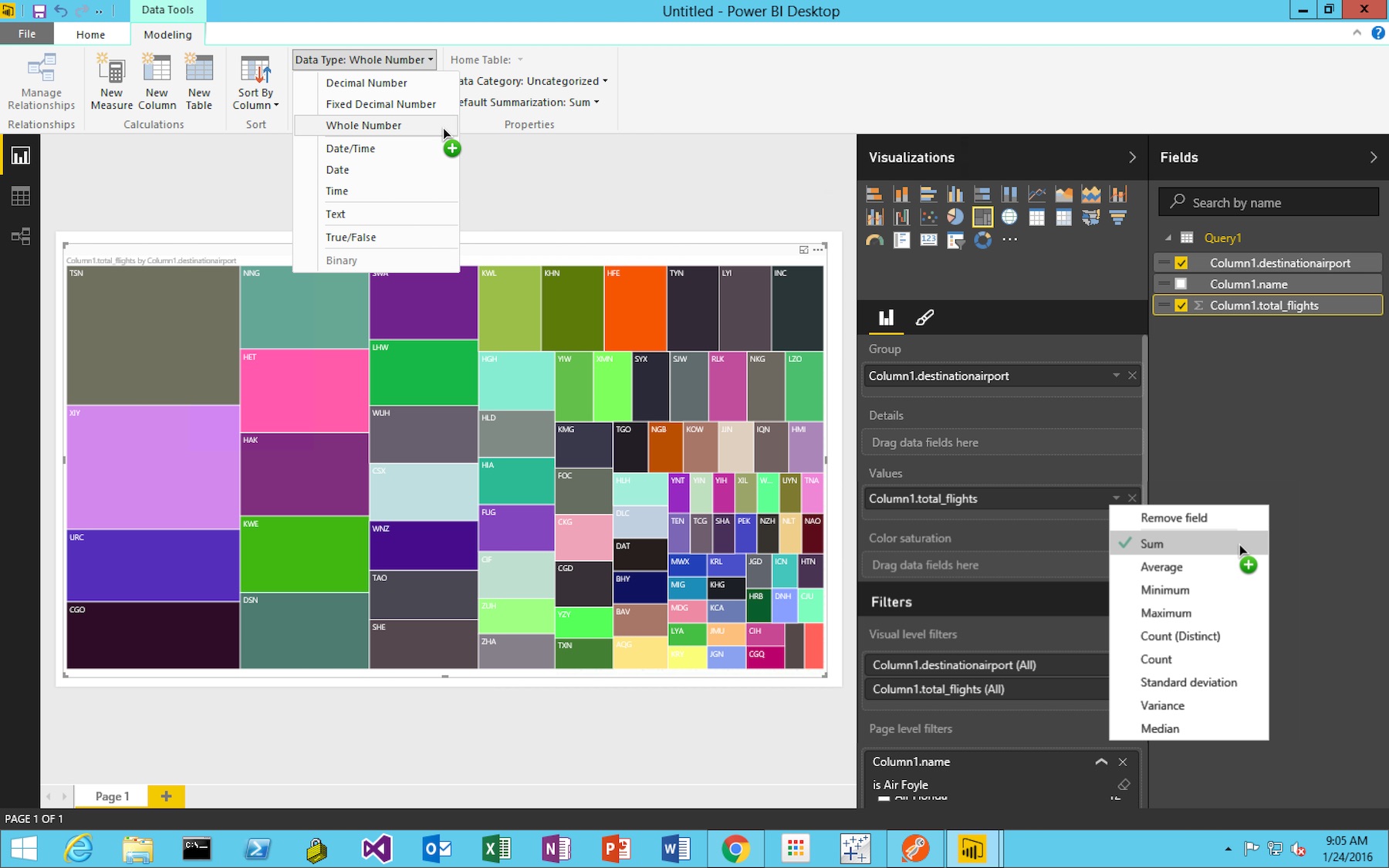Open the File tab
Viewport: 1389px width, 868px height.
[27, 34]
